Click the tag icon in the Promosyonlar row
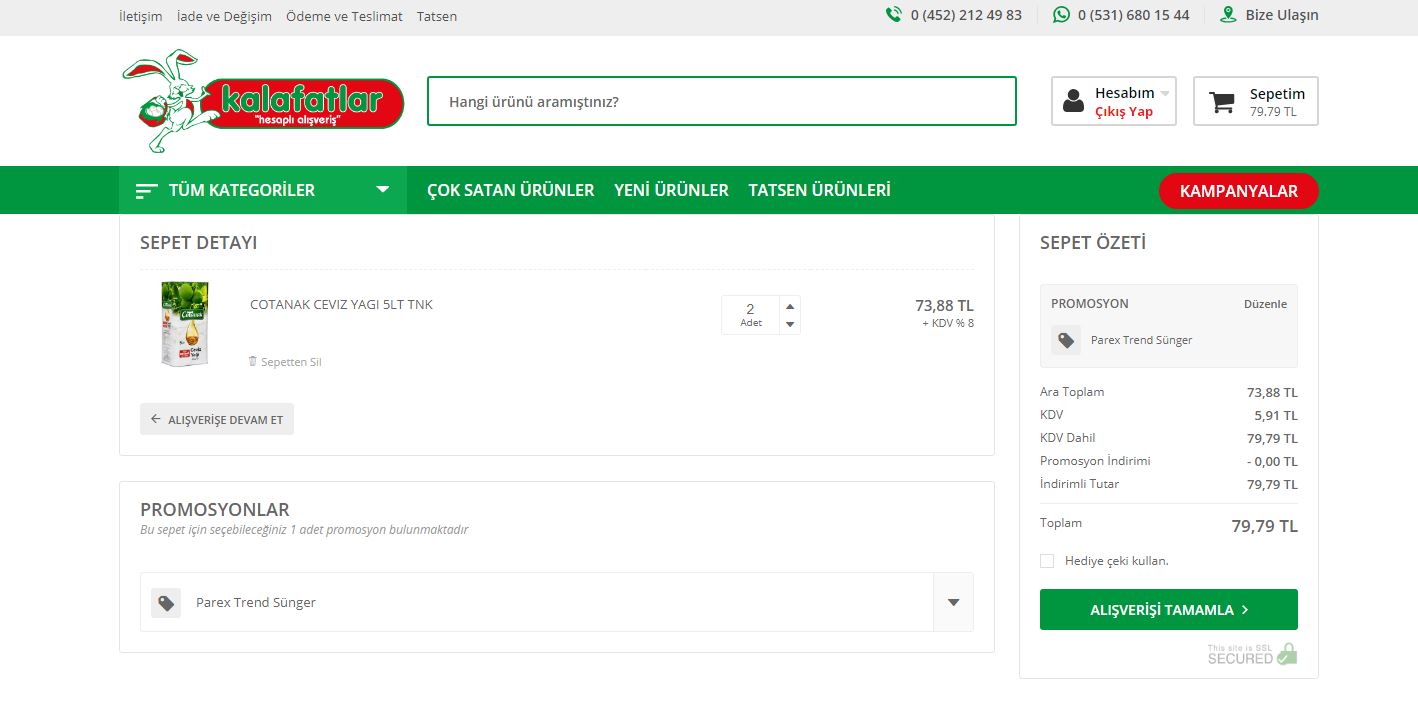Image resolution: width=1418 pixels, height=709 pixels. [x=166, y=603]
